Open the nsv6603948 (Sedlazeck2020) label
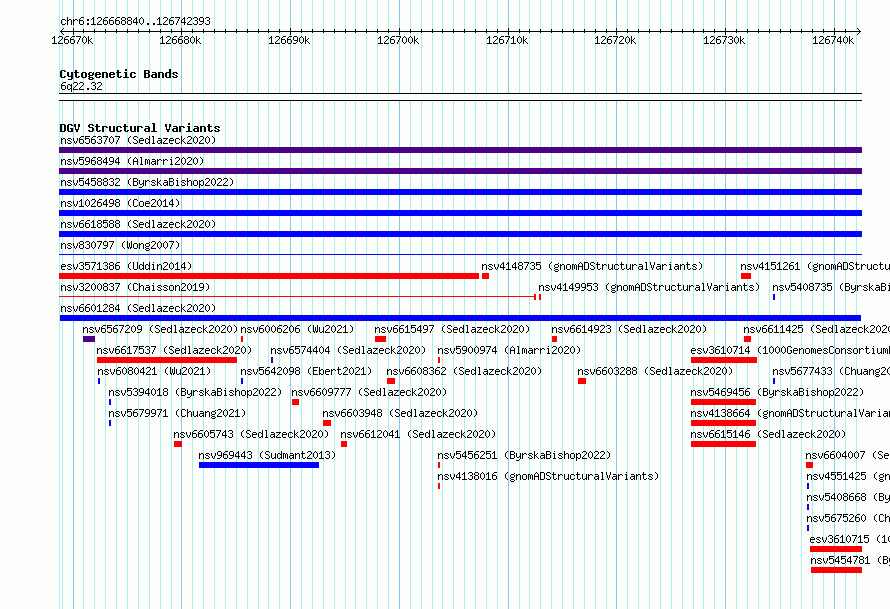Image resolution: width=890 pixels, height=609 pixels. pos(400,413)
